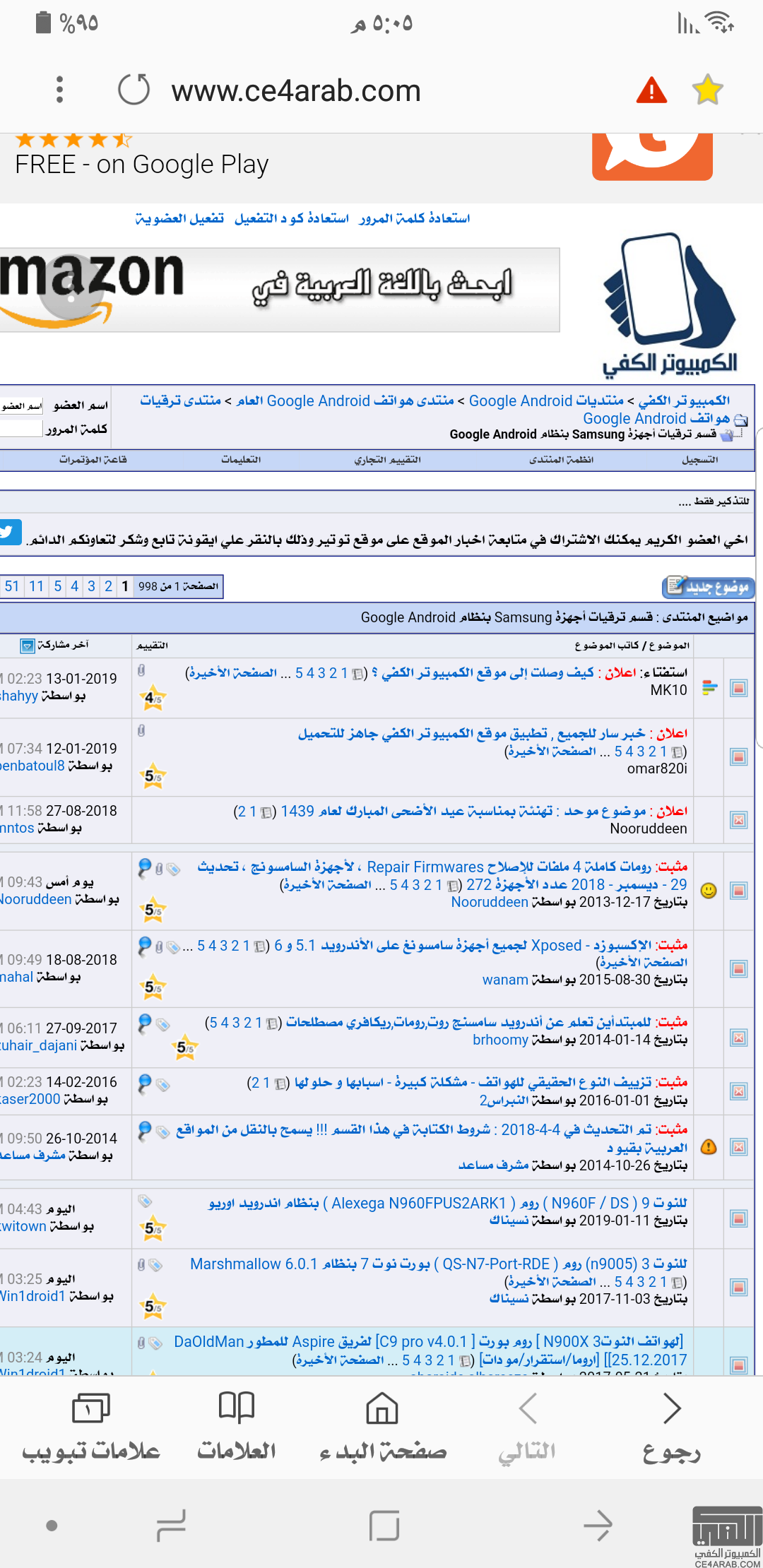This screenshot has height=1568, width=763.
Task: Go to صفحة البدء home page
Action: 382,1425
